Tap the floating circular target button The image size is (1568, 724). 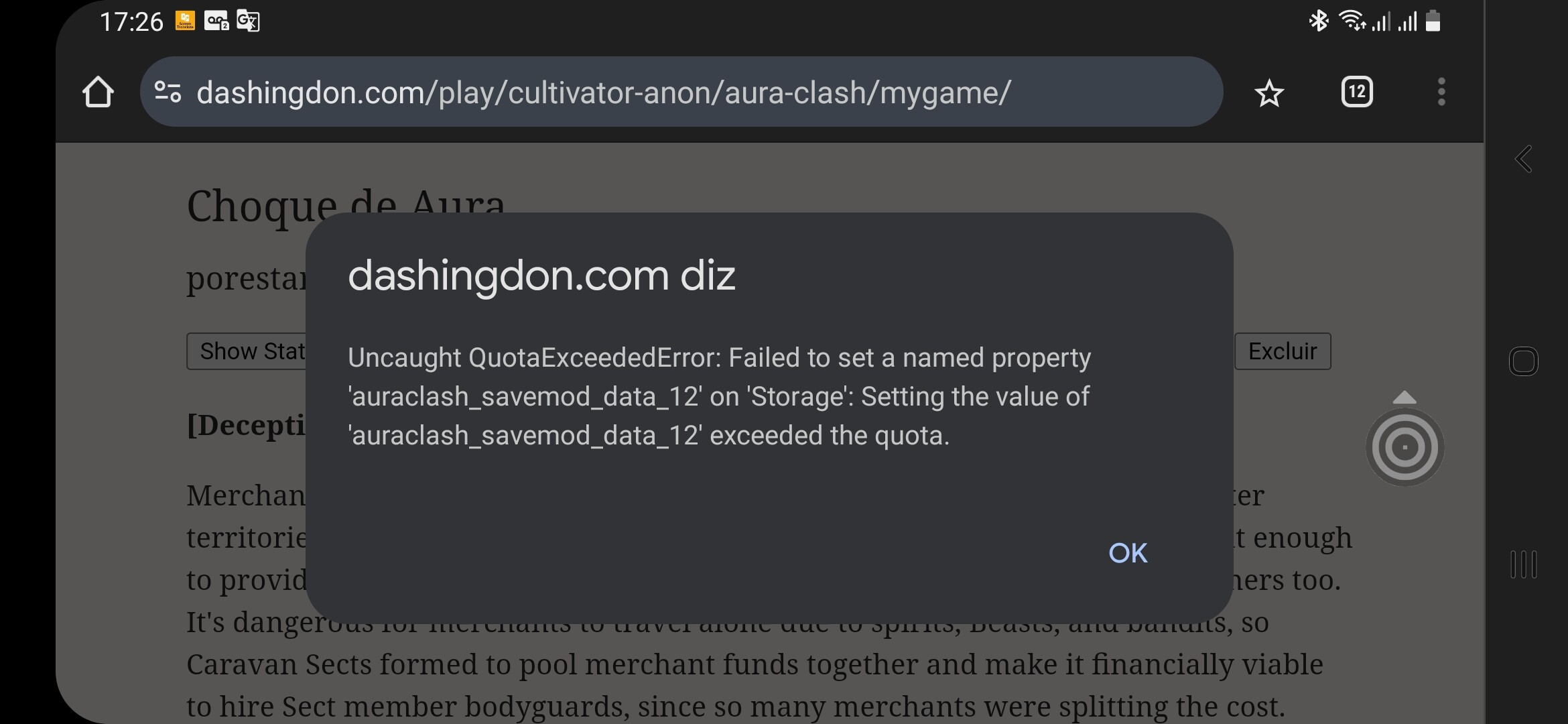click(1404, 447)
